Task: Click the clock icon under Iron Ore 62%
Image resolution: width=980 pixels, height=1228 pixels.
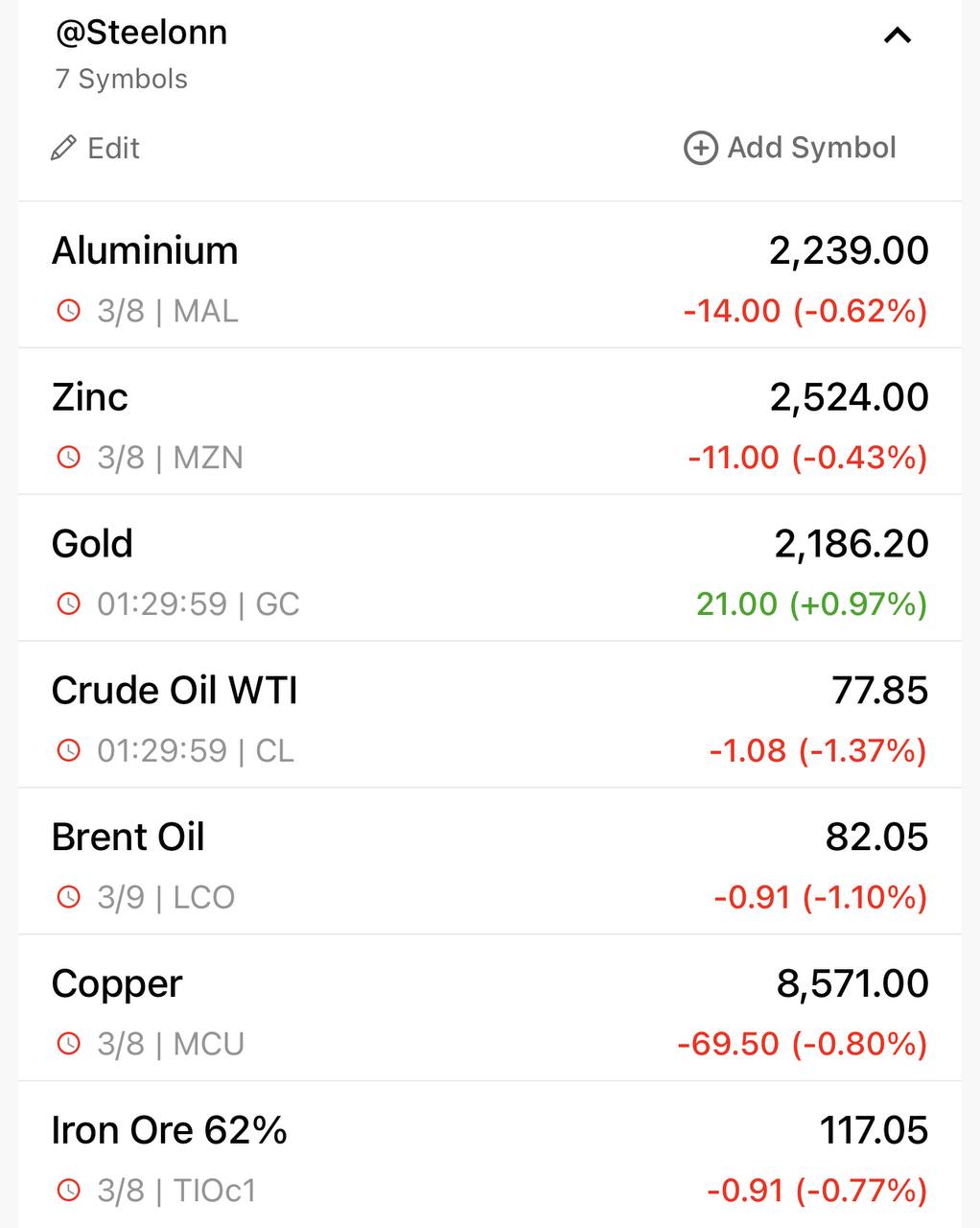Action: pyautogui.click(x=69, y=1191)
